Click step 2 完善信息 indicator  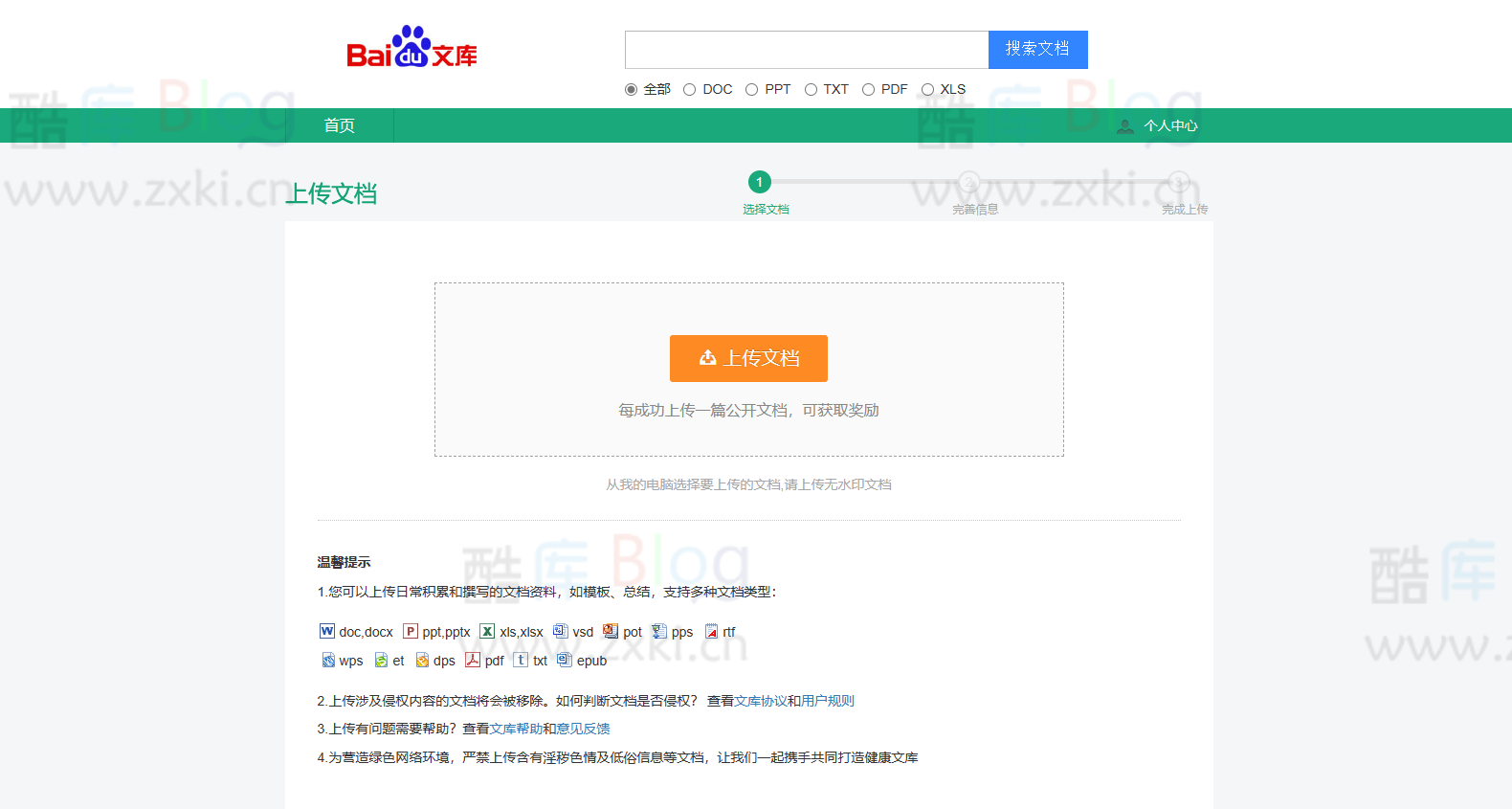pyautogui.click(x=969, y=182)
